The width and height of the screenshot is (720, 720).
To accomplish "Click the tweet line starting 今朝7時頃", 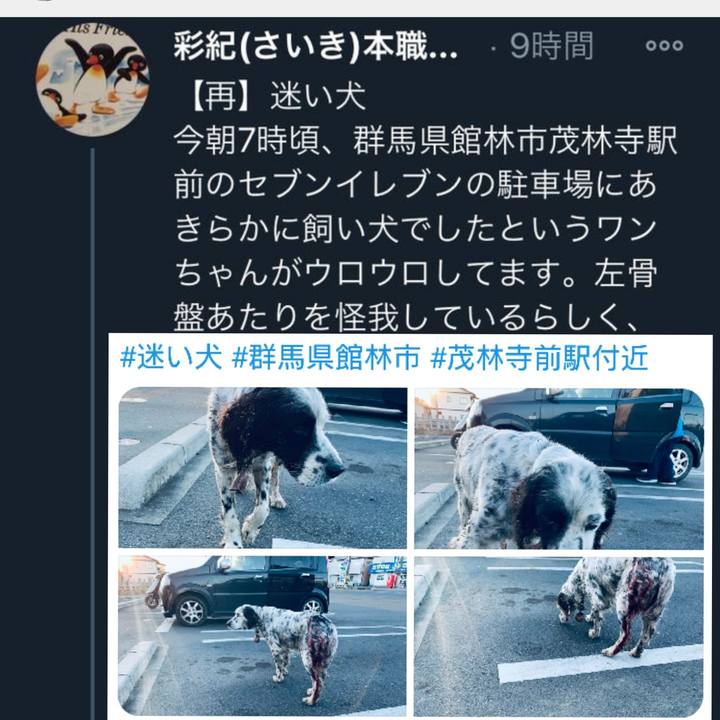I will point(426,141).
